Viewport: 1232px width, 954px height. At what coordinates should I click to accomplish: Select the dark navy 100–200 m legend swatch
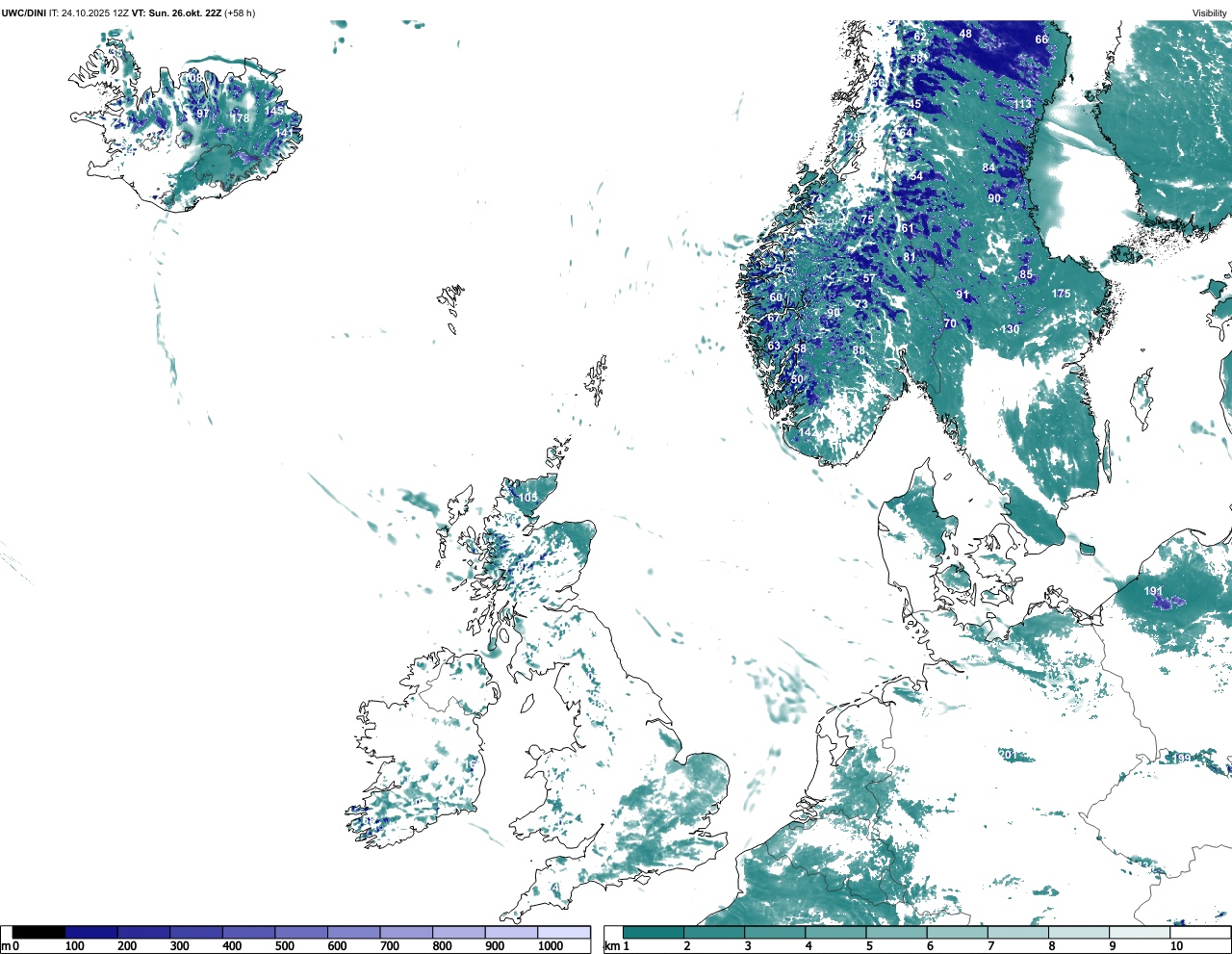coord(91,933)
